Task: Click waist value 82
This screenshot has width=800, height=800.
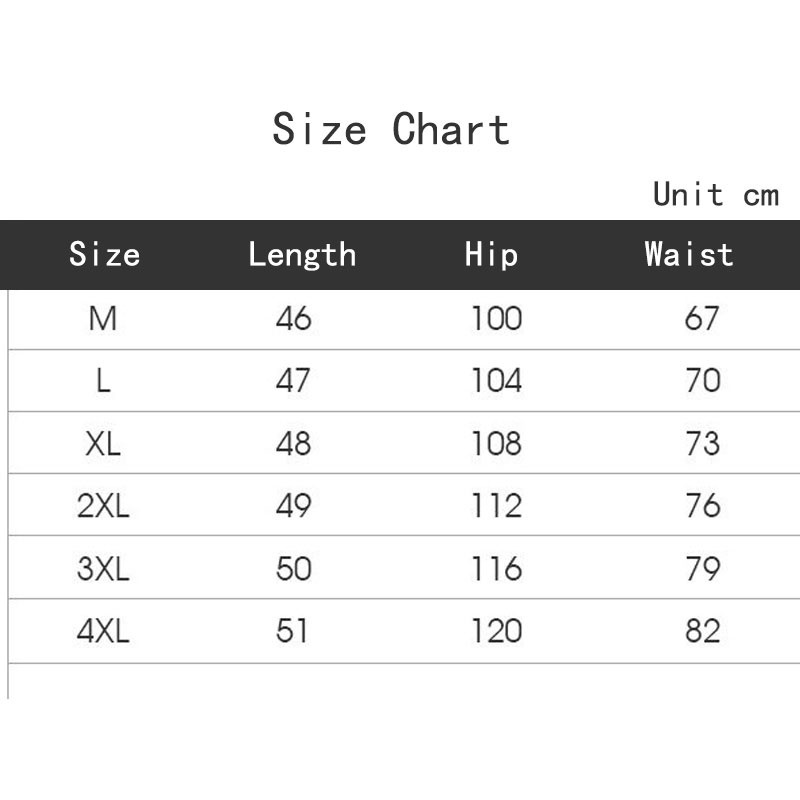Action: point(702,631)
